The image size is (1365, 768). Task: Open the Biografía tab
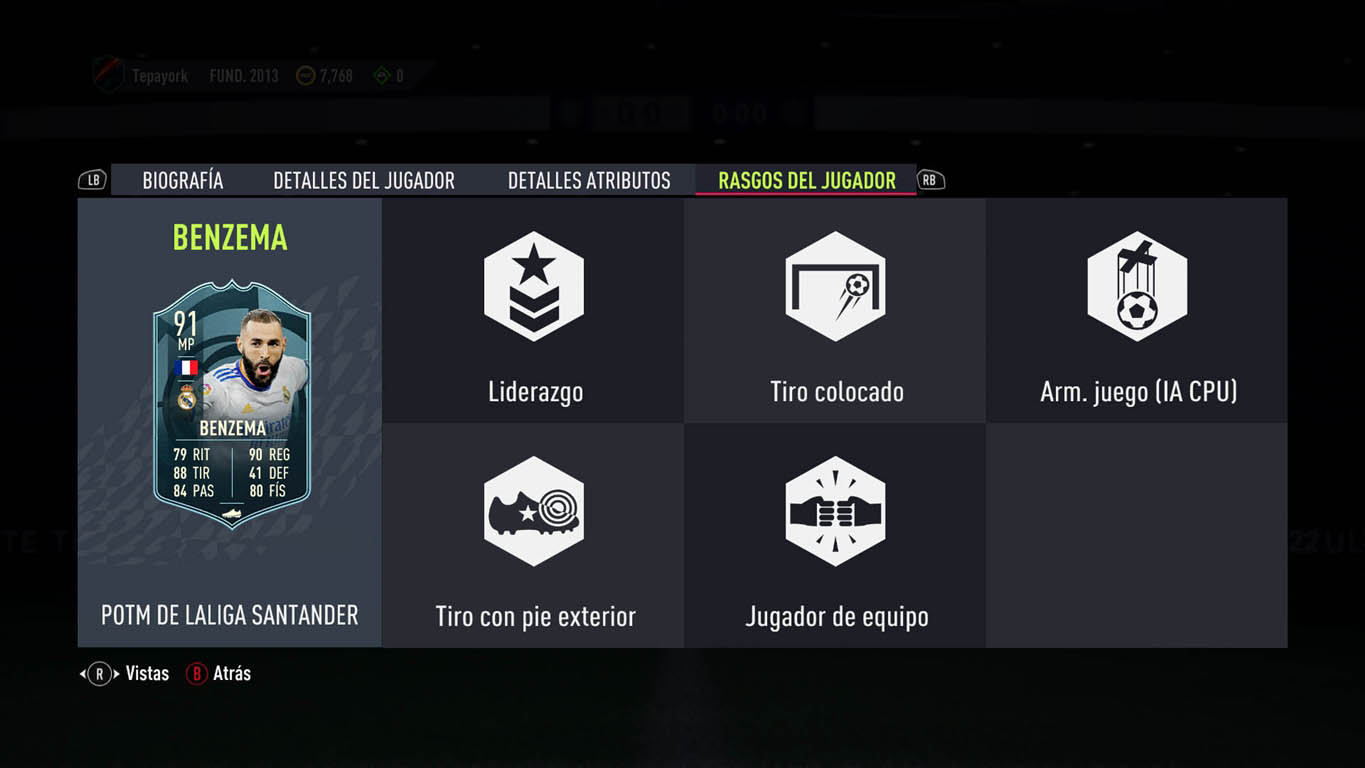click(x=183, y=181)
